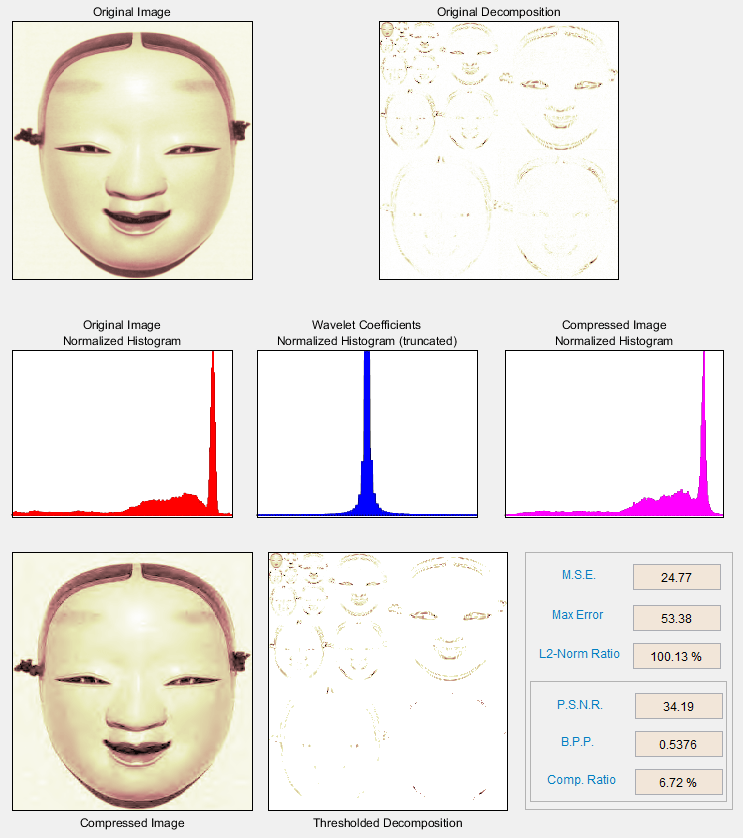Click the Thresholded Decomposition image
743x838 pixels.
(388, 681)
